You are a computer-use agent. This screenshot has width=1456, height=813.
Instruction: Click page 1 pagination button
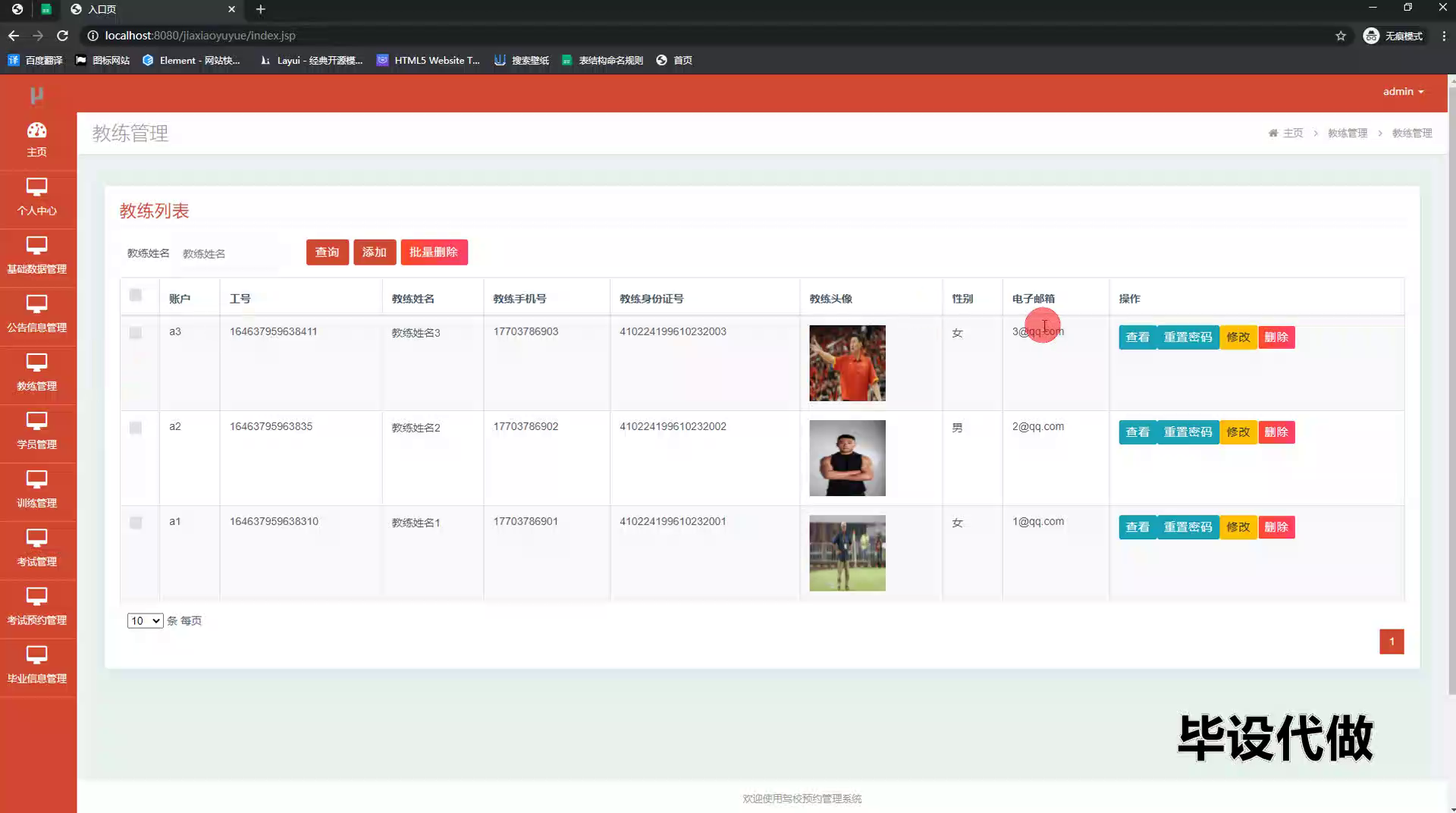pos(1392,642)
